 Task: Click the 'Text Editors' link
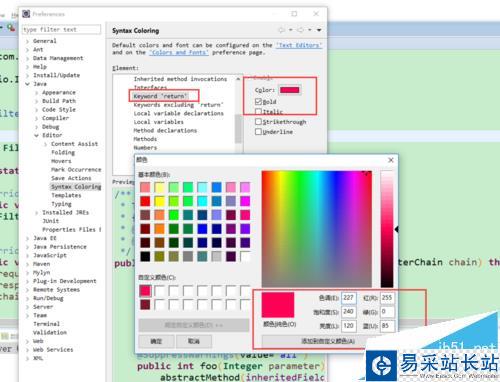(299, 45)
